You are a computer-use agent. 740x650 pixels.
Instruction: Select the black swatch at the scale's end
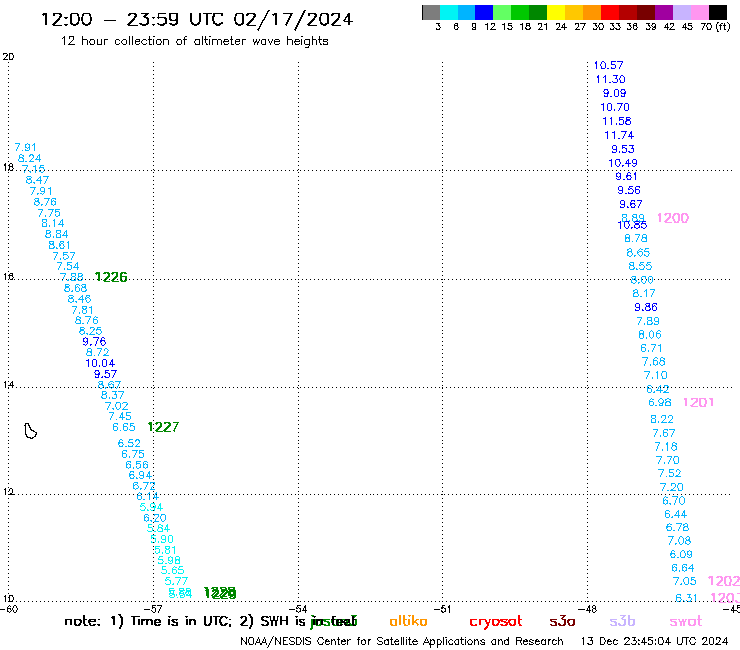coord(718,12)
